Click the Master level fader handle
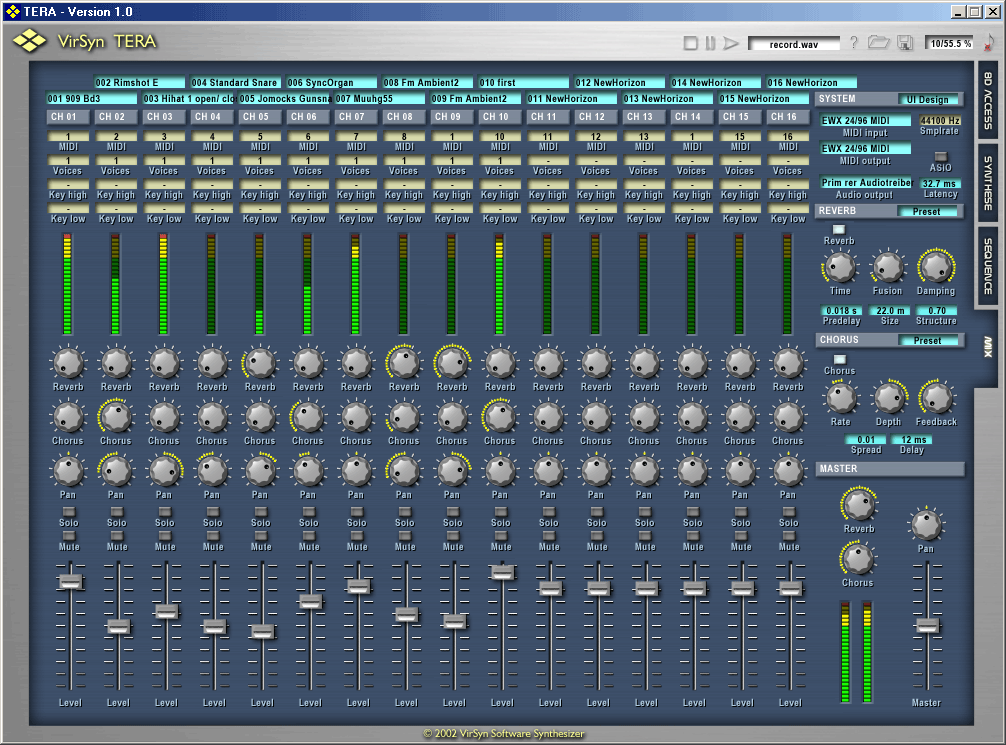1006x745 pixels. tap(926, 625)
